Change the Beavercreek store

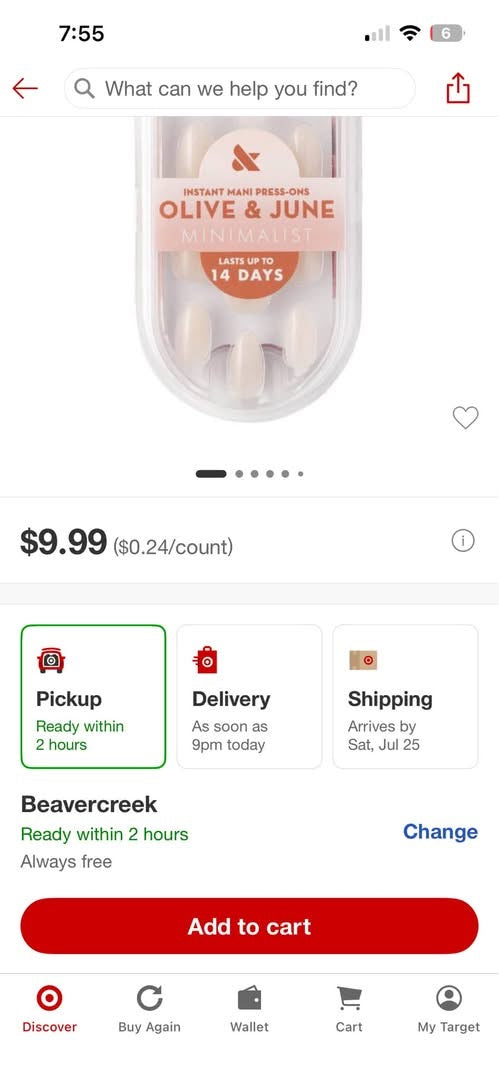tap(440, 832)
